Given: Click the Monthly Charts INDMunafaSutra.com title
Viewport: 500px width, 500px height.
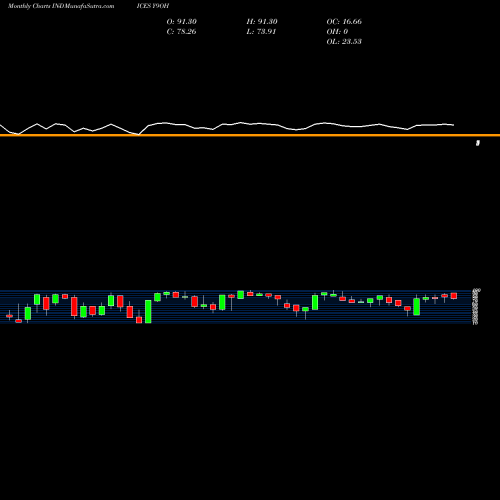Looking at the screenshot, I should point(61,6).
